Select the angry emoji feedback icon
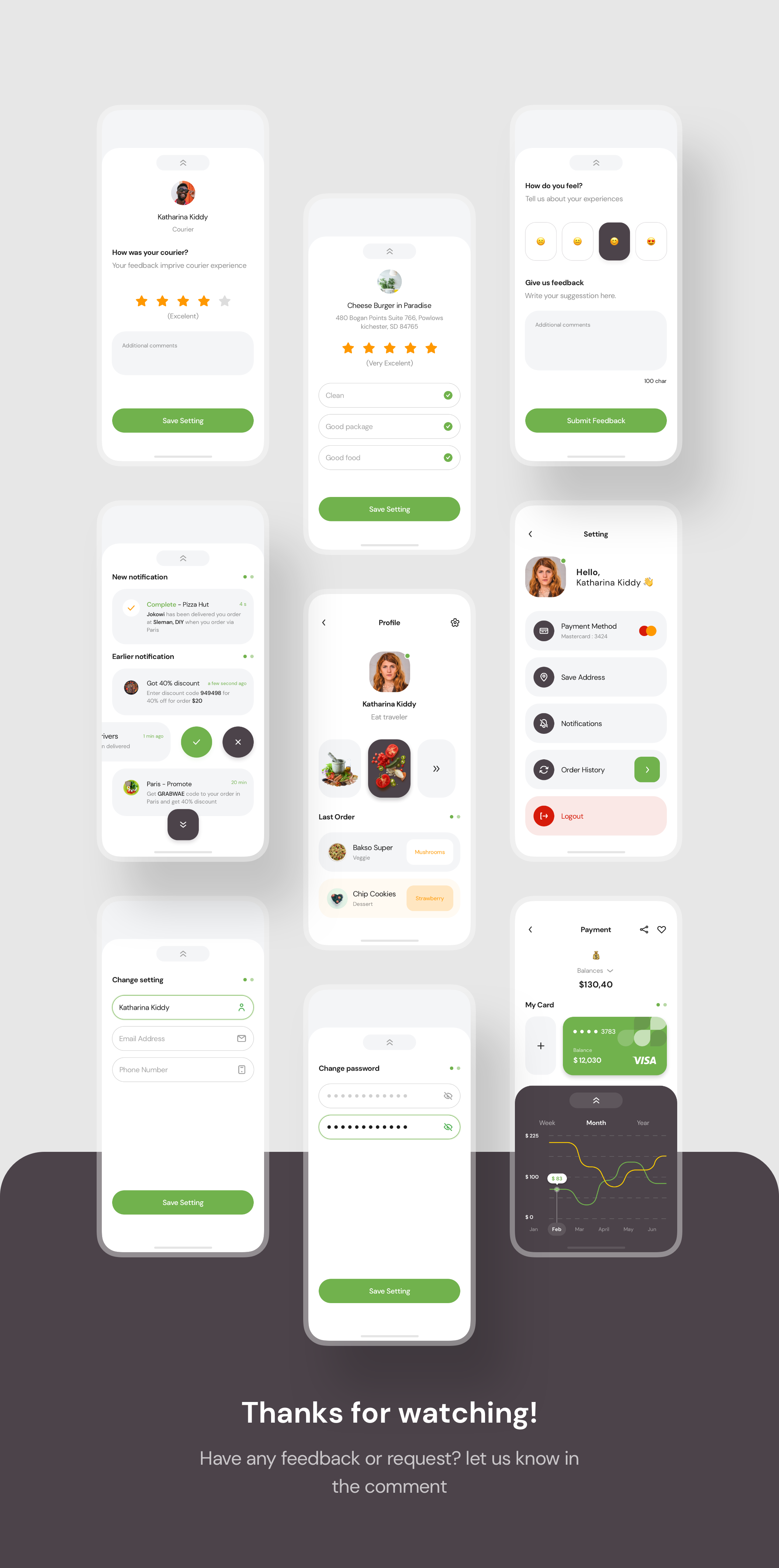The image size is (779, 1568). pos(541,241)
